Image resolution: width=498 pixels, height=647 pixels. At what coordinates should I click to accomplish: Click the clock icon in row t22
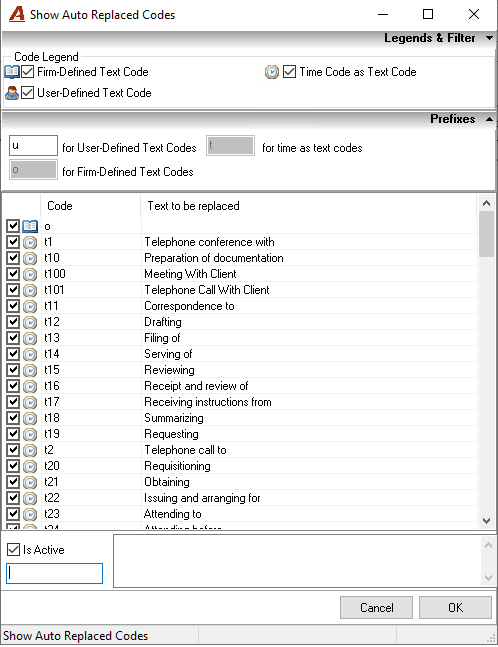click(30, 498)
